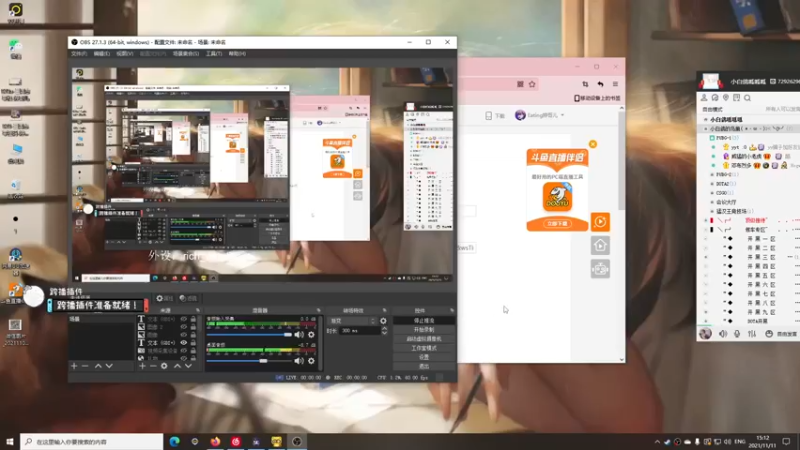This screenshot has width=800, height=450.
Task: Click screenshot crop icon in browser toolbar
Action: 585,84
